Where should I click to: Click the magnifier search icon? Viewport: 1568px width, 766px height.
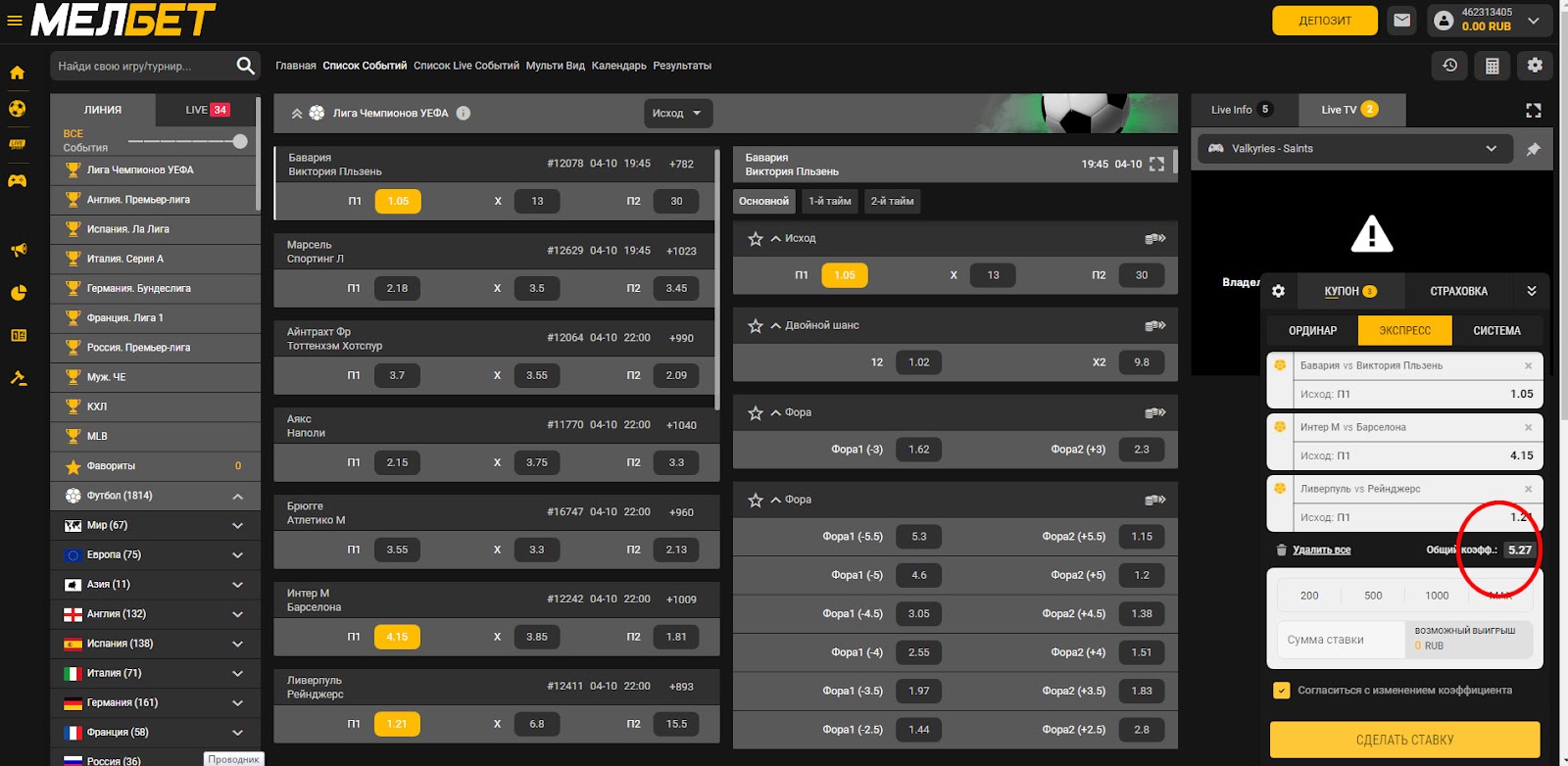245,66
